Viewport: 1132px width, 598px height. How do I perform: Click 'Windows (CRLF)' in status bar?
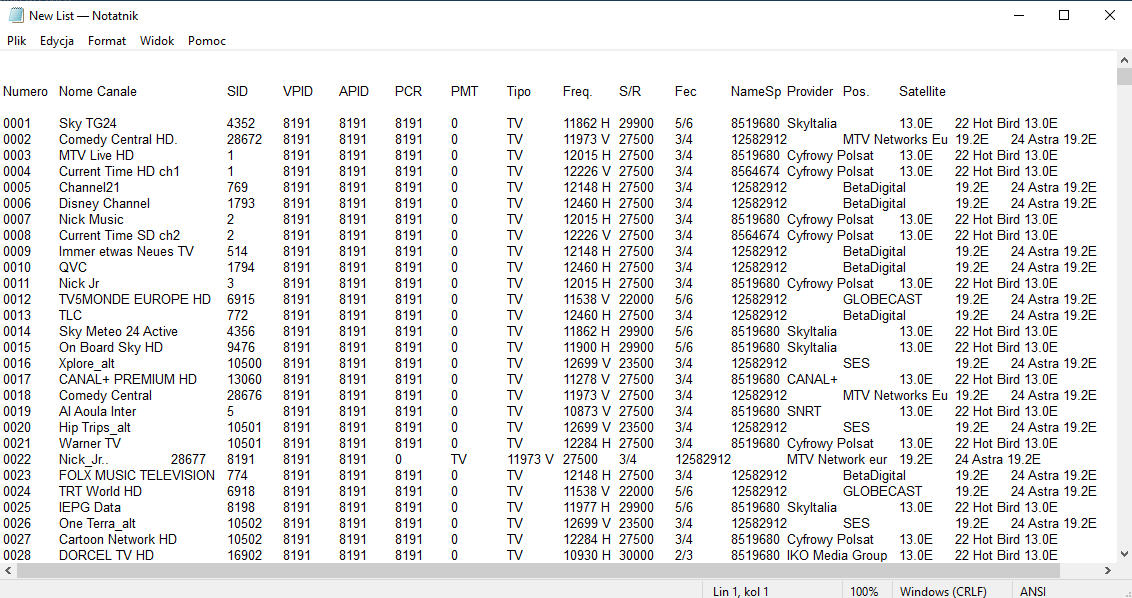(943, 592)
